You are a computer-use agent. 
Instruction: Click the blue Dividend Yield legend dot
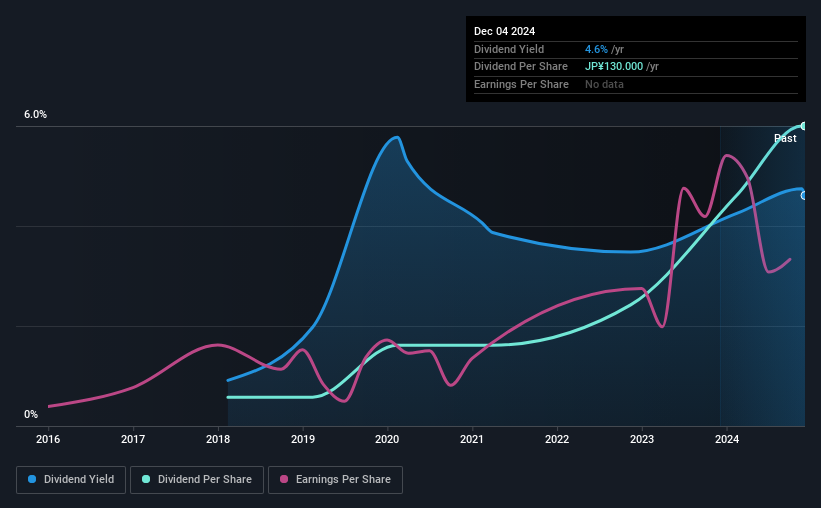(x=32, y=479)
